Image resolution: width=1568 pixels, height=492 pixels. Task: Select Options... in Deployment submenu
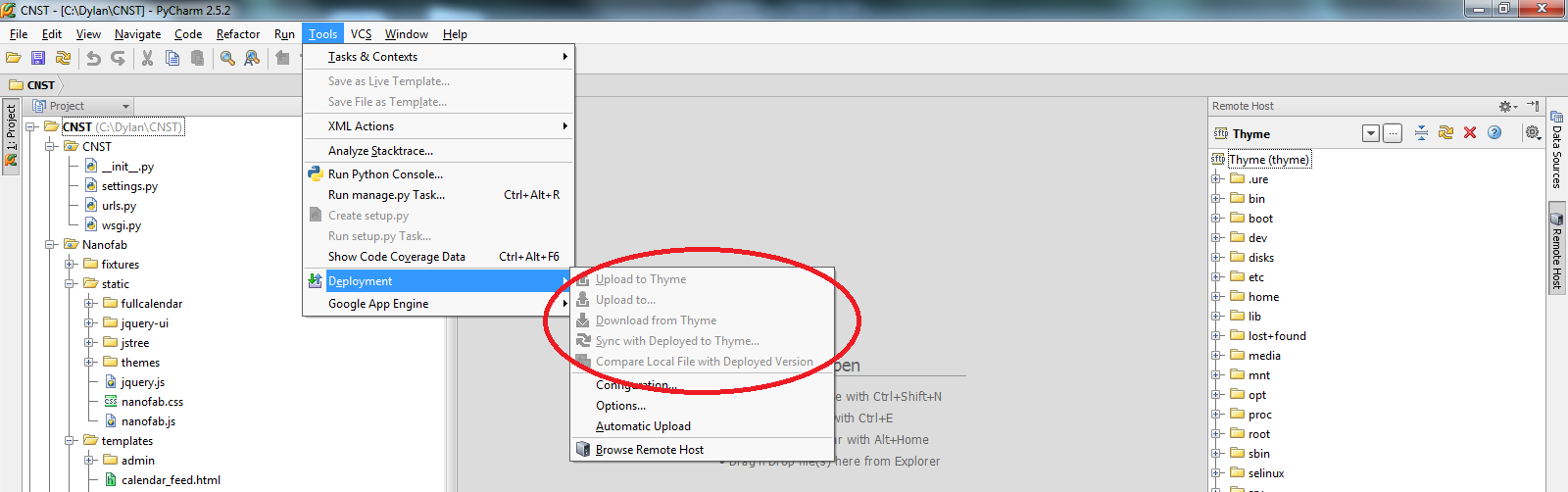click(702, 406)
